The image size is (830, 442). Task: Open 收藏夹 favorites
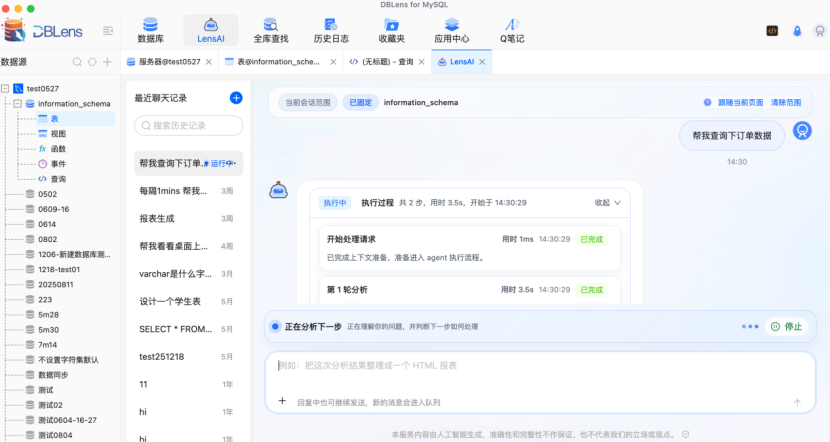tap(391, 30)
